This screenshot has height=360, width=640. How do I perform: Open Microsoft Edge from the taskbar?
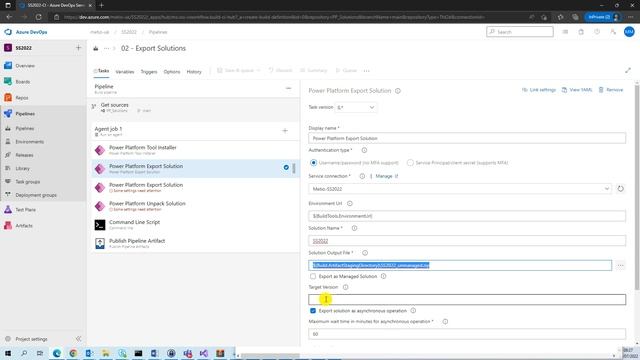57,353
